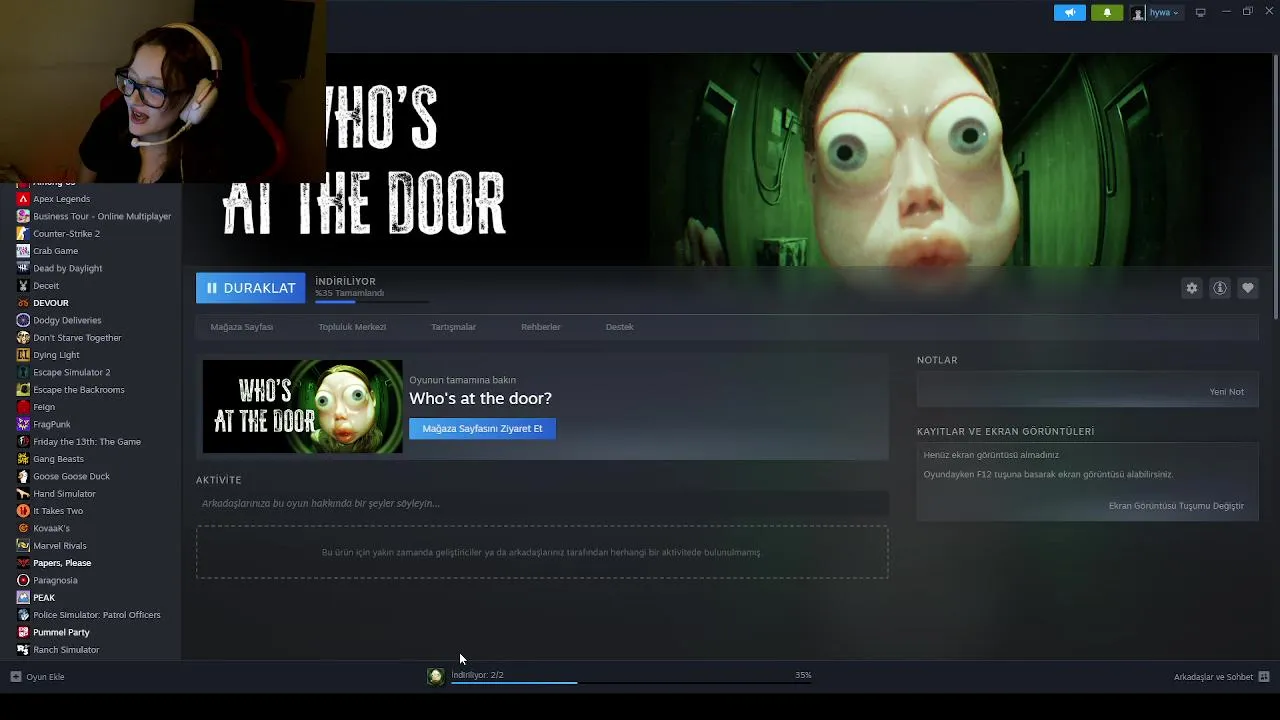Image resolution: width=1280 pixels, height=720 pixels.
Task: Click the Feign game icon
Action: tap(23, 407)
